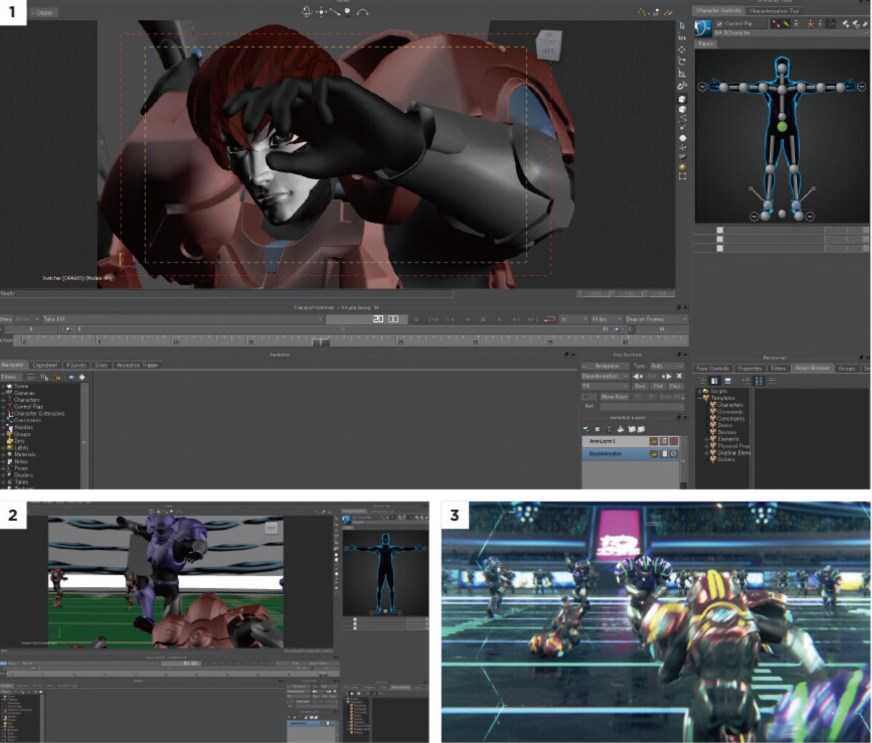Screen dimensions: 872x743
Task: Expand the Cameras node in Navigator
Action: pyautogui.click(x=3, y=393)
